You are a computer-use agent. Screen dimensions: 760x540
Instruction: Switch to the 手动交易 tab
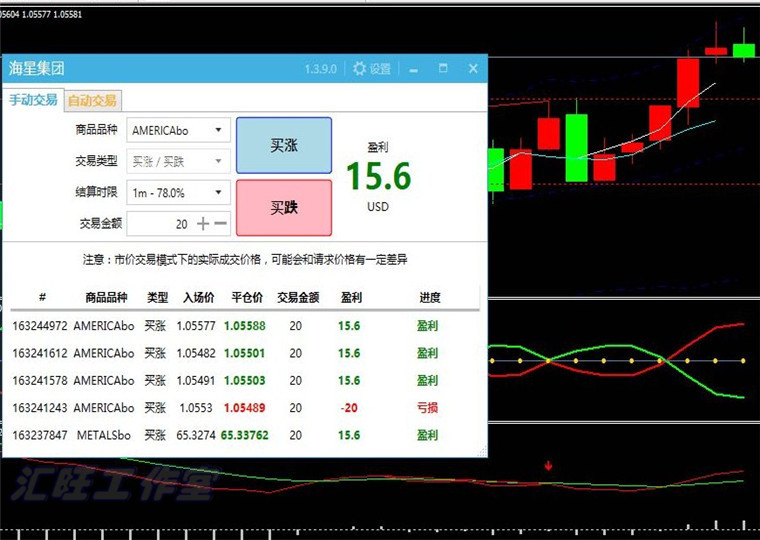(33, 100)
